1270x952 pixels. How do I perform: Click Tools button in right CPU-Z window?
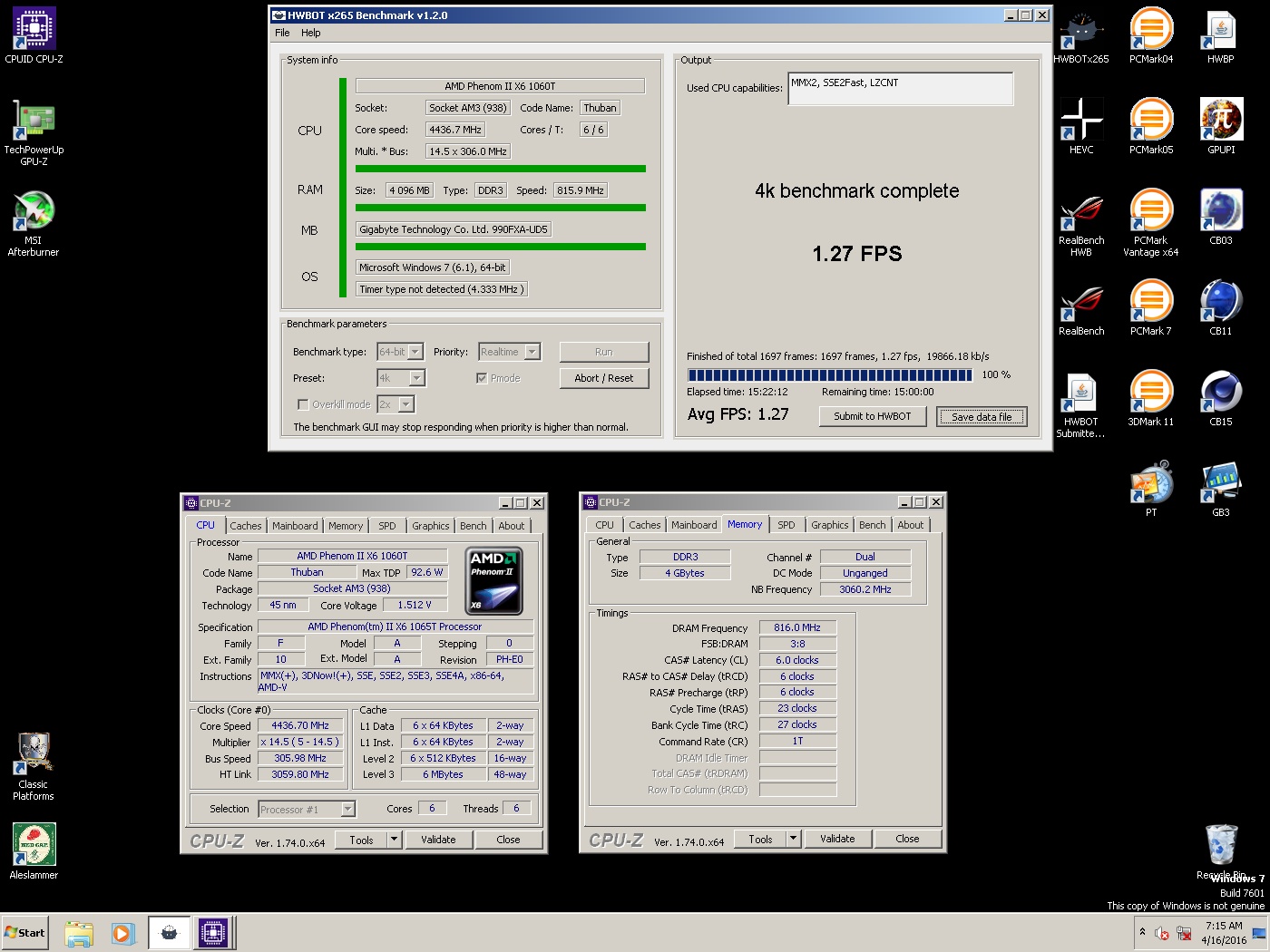pyautogui.click(x=760, y=839)
